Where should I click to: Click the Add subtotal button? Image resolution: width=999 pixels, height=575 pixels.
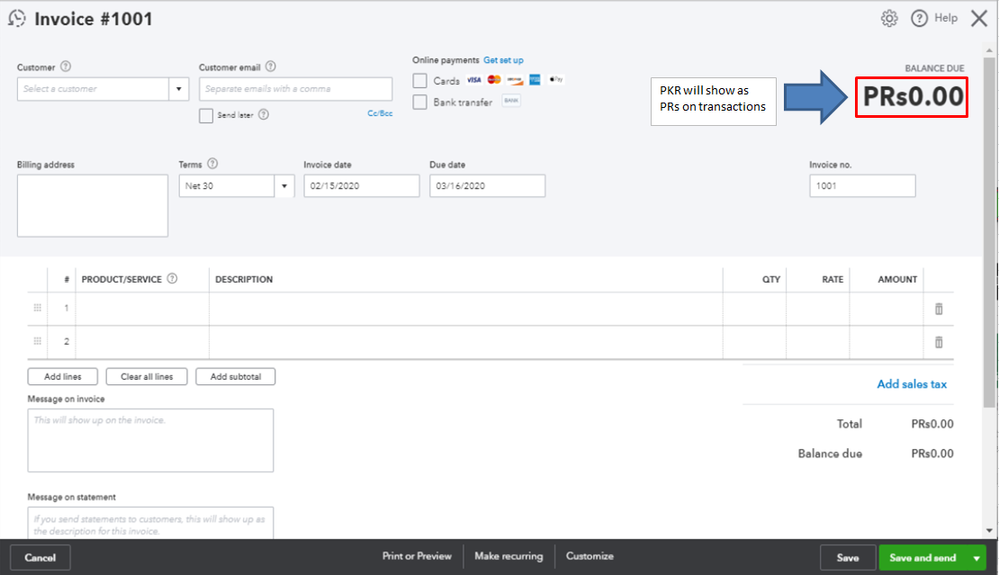pyautogui.click(x=236, y=376)
